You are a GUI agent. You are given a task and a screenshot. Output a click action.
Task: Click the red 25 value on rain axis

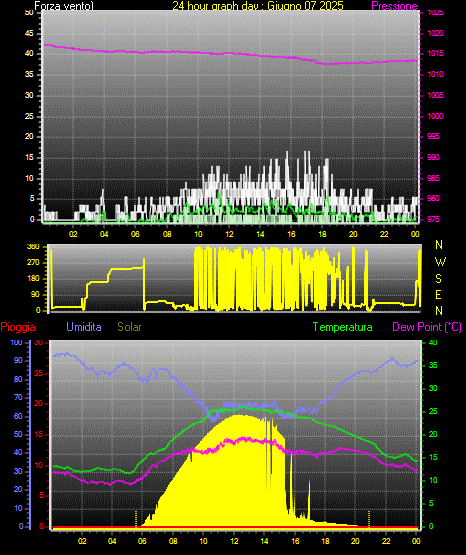pyautogui.click(x=39, y=373)
